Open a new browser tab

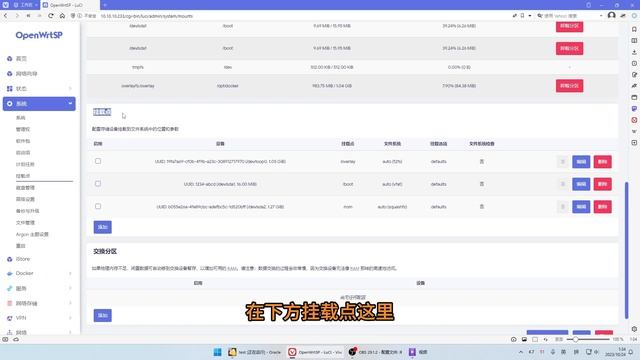click(x=105, y=5)
